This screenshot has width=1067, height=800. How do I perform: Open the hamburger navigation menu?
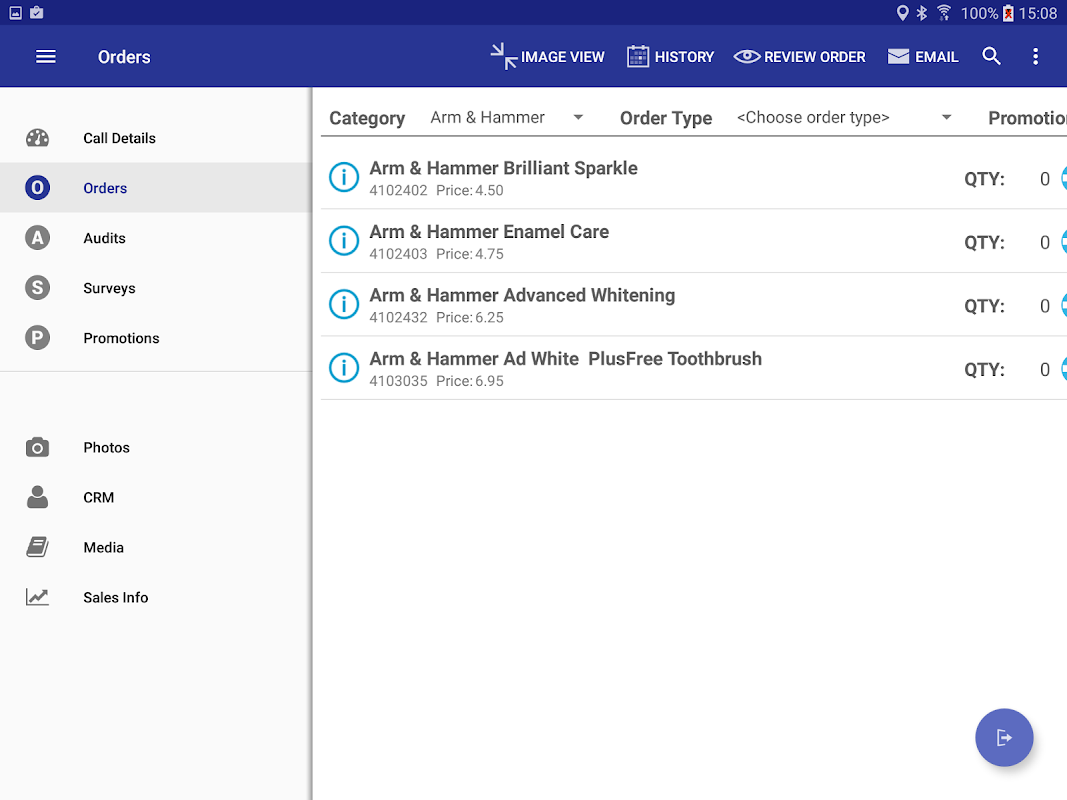click(46, 57)
